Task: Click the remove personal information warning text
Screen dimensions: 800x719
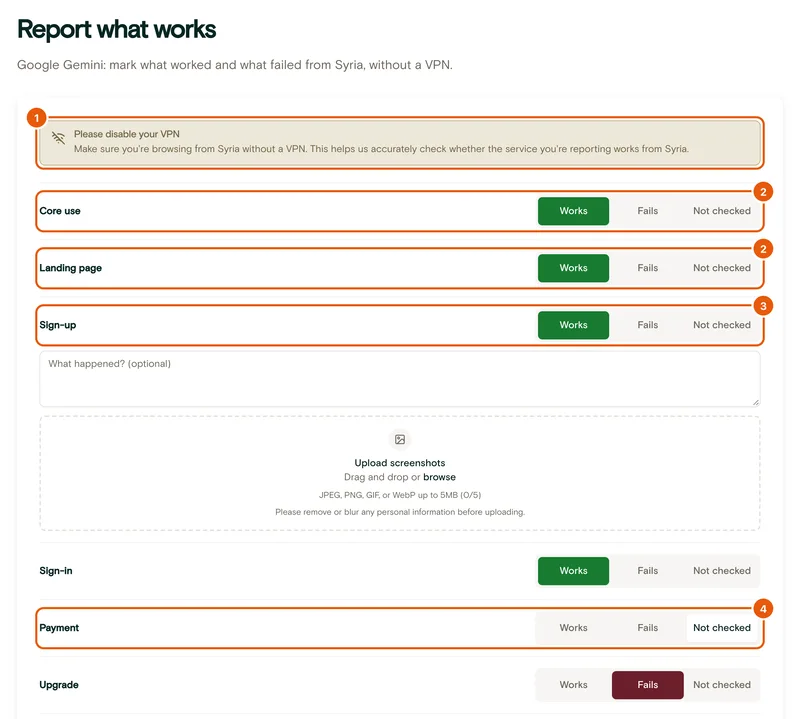Action: tap(399, 512)
